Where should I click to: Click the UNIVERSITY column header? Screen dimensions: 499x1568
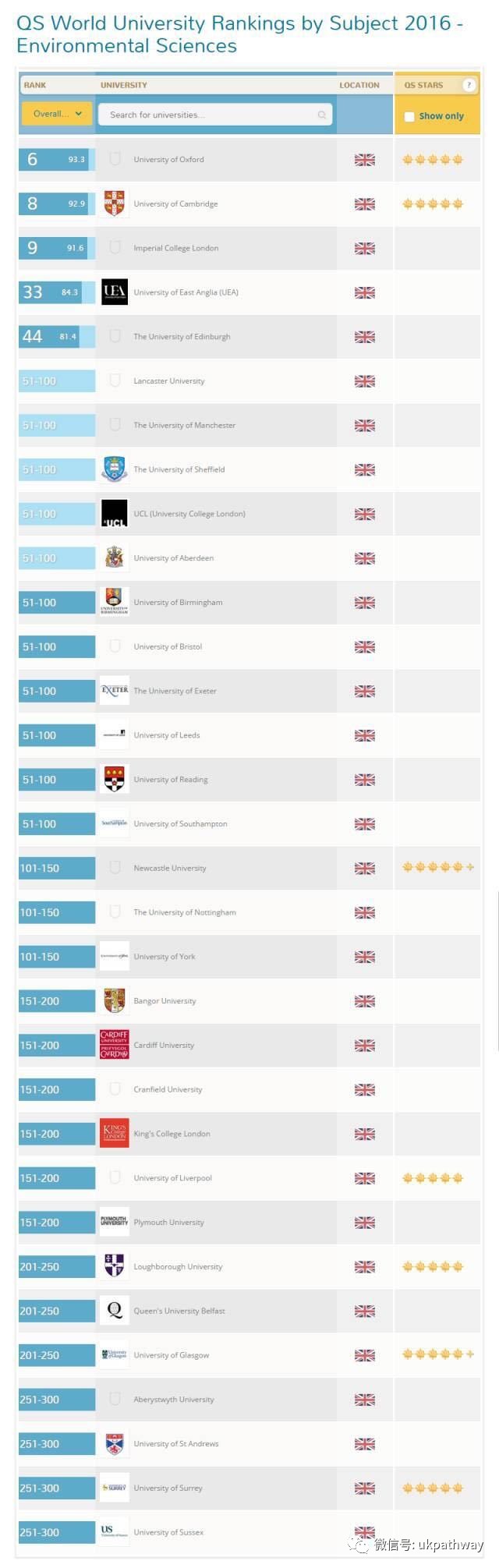point(124,85)
